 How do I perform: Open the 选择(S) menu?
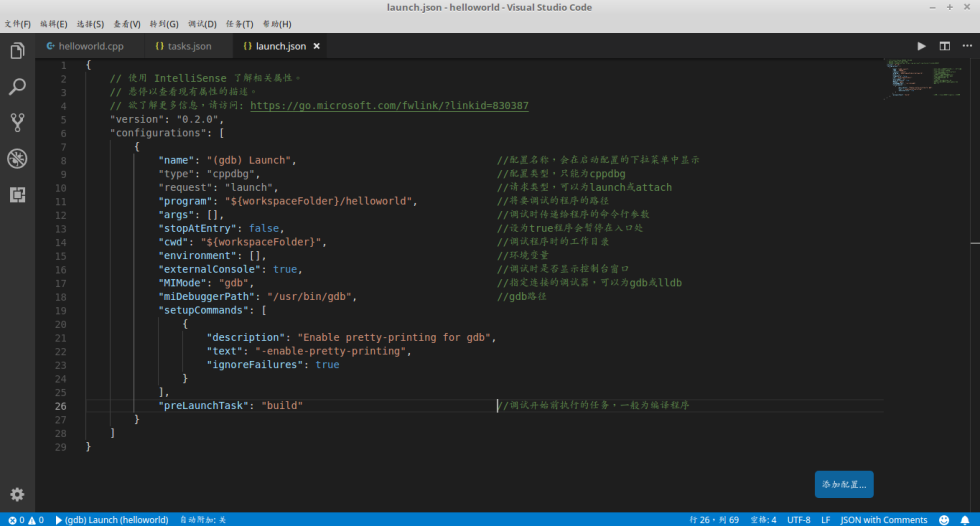tap(91, 24)
